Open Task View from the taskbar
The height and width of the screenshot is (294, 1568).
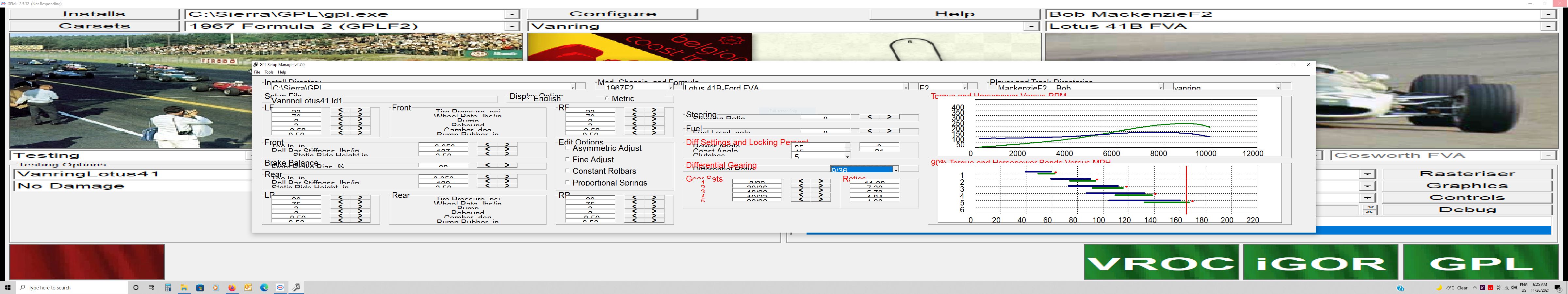point(152,287)
